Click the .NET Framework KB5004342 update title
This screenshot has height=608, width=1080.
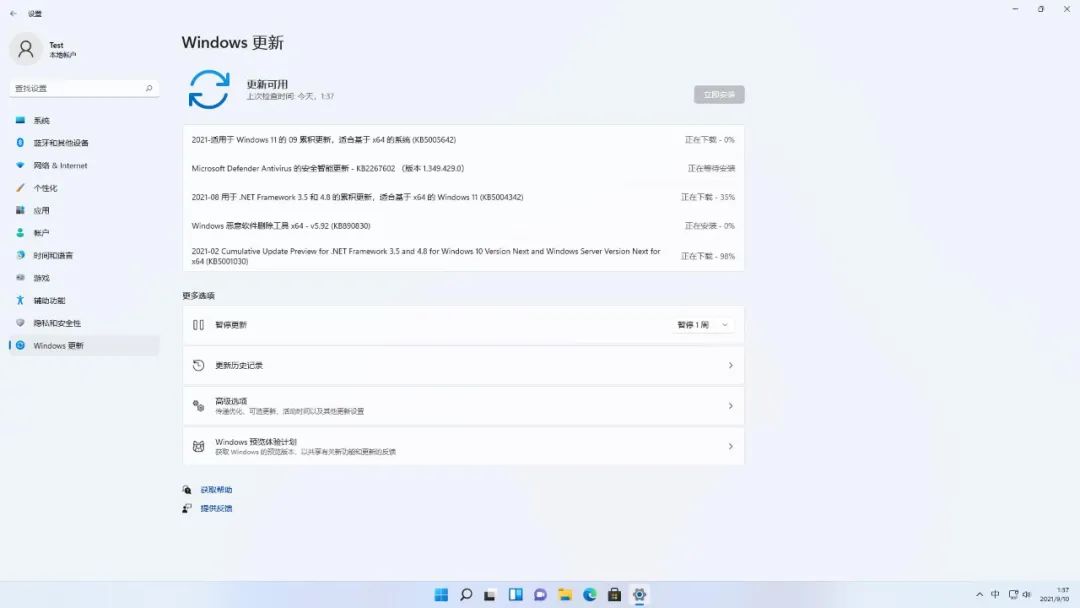pyautogui.click(x=357, y=197)
